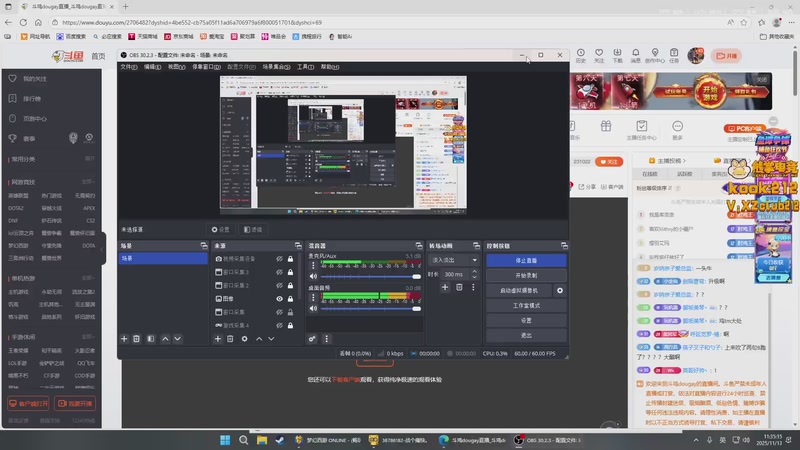Move source up with the up arrow in Sources panel

[259, 339]
